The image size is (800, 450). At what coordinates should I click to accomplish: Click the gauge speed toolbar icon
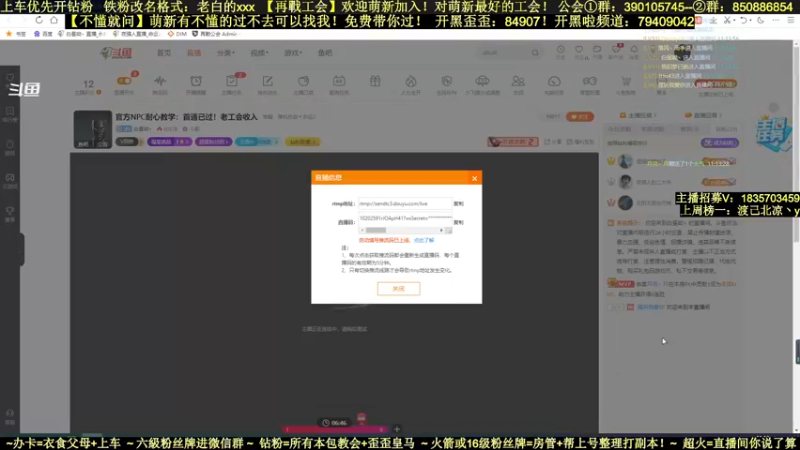554,81
